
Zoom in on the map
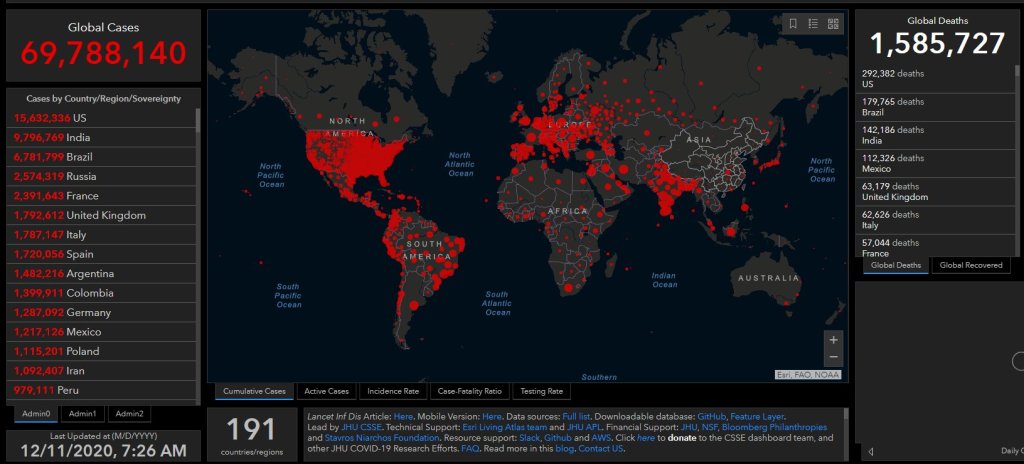click(833, 339)
